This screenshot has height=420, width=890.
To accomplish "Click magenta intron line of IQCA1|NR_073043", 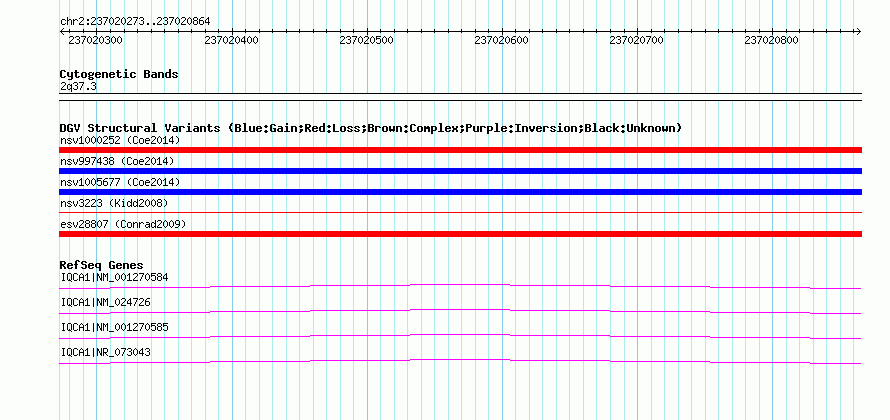I will point(460,362).
